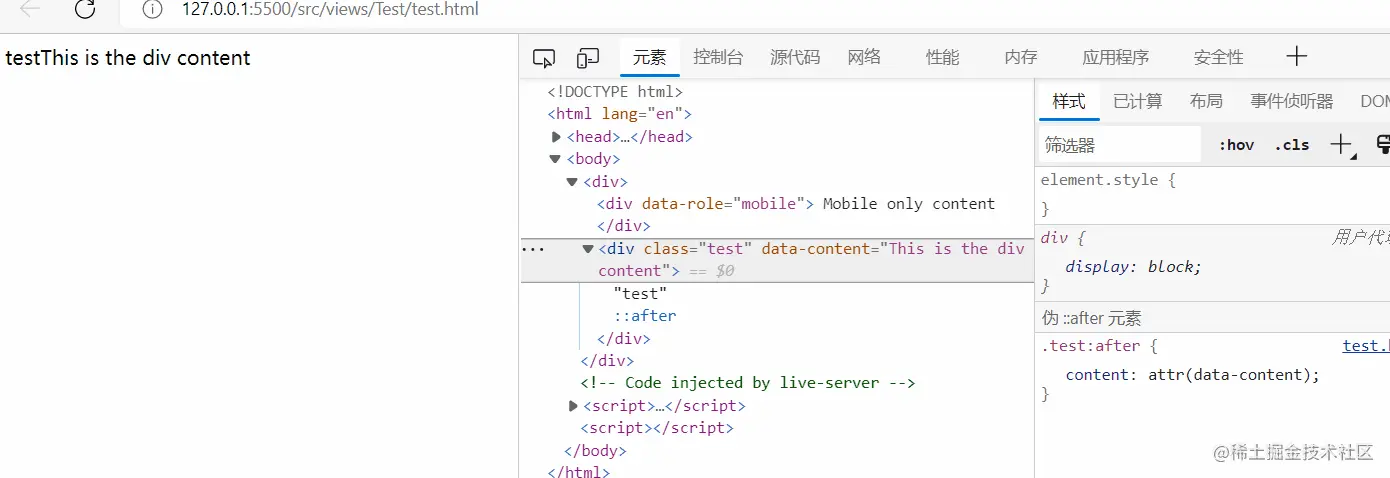
Task: Select the html lang="en" node
Action: tap(619, 114)
